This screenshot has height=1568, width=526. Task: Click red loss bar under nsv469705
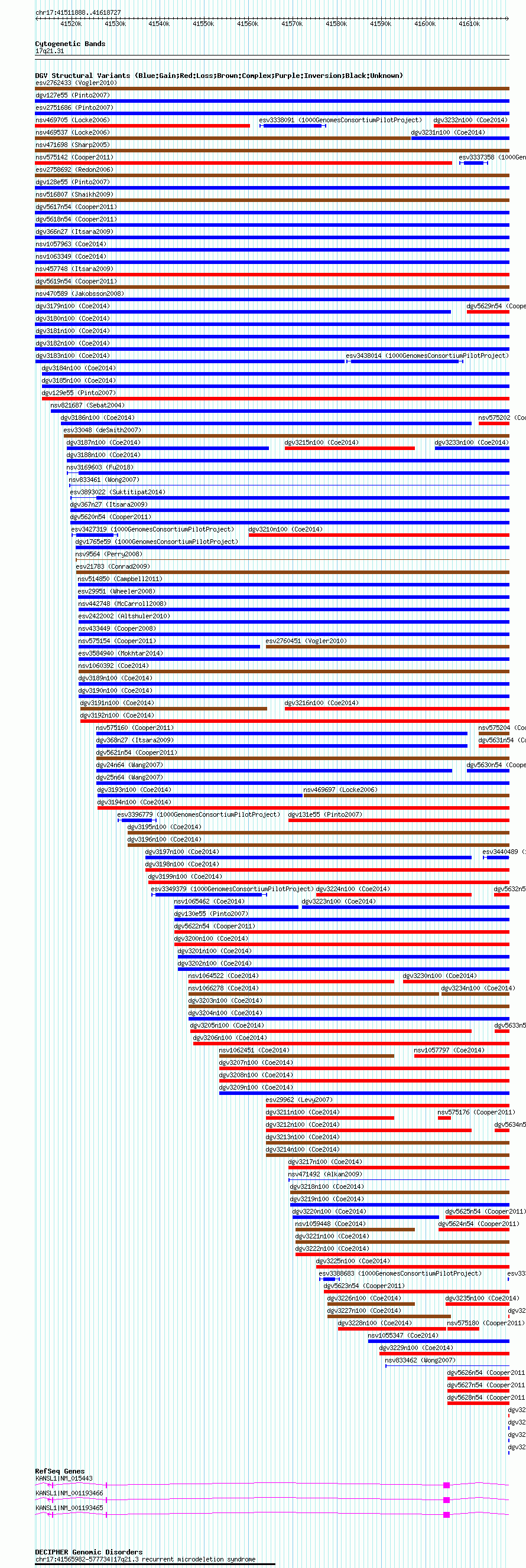[x=142, y=126]
